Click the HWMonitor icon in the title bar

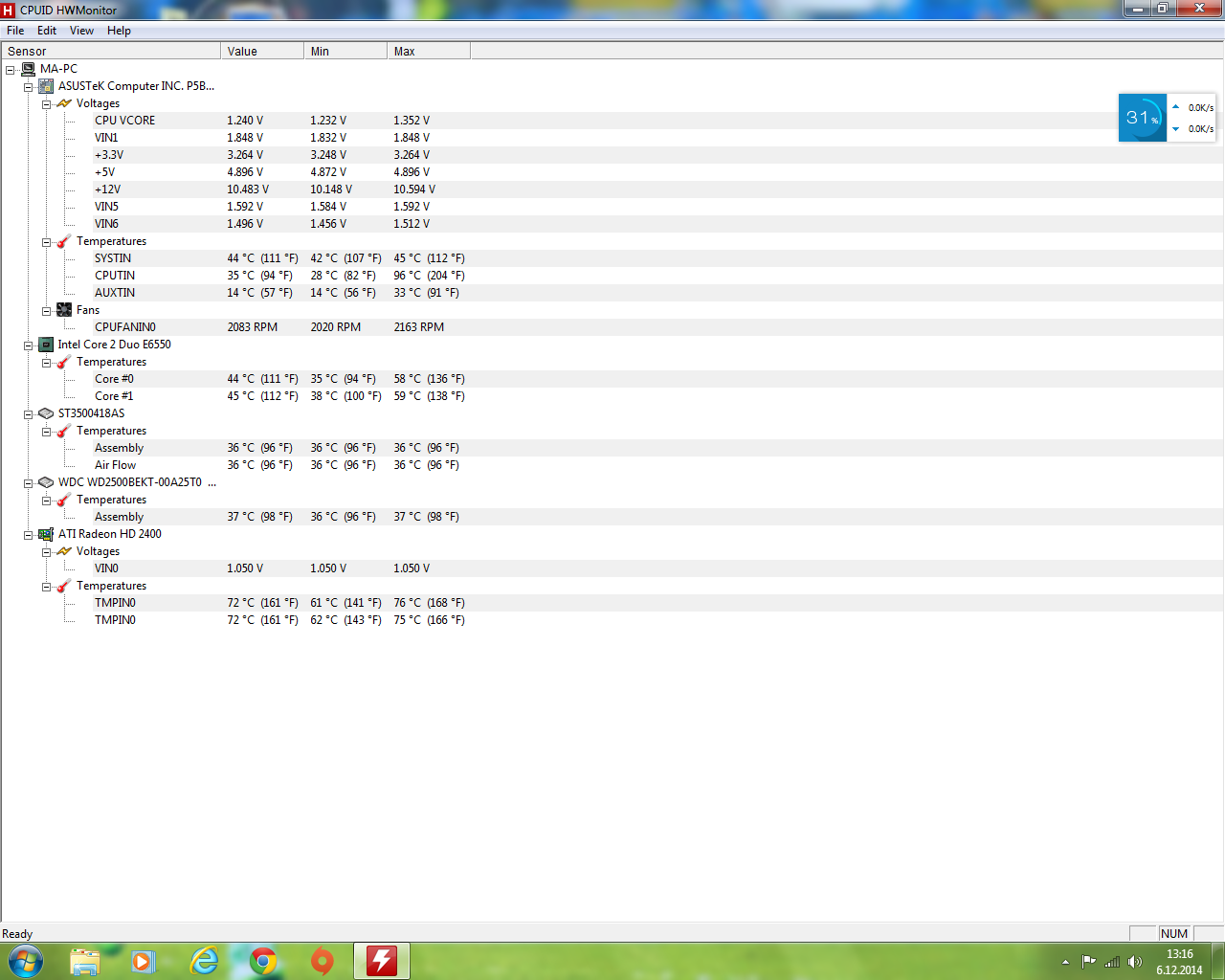[9, 11]
